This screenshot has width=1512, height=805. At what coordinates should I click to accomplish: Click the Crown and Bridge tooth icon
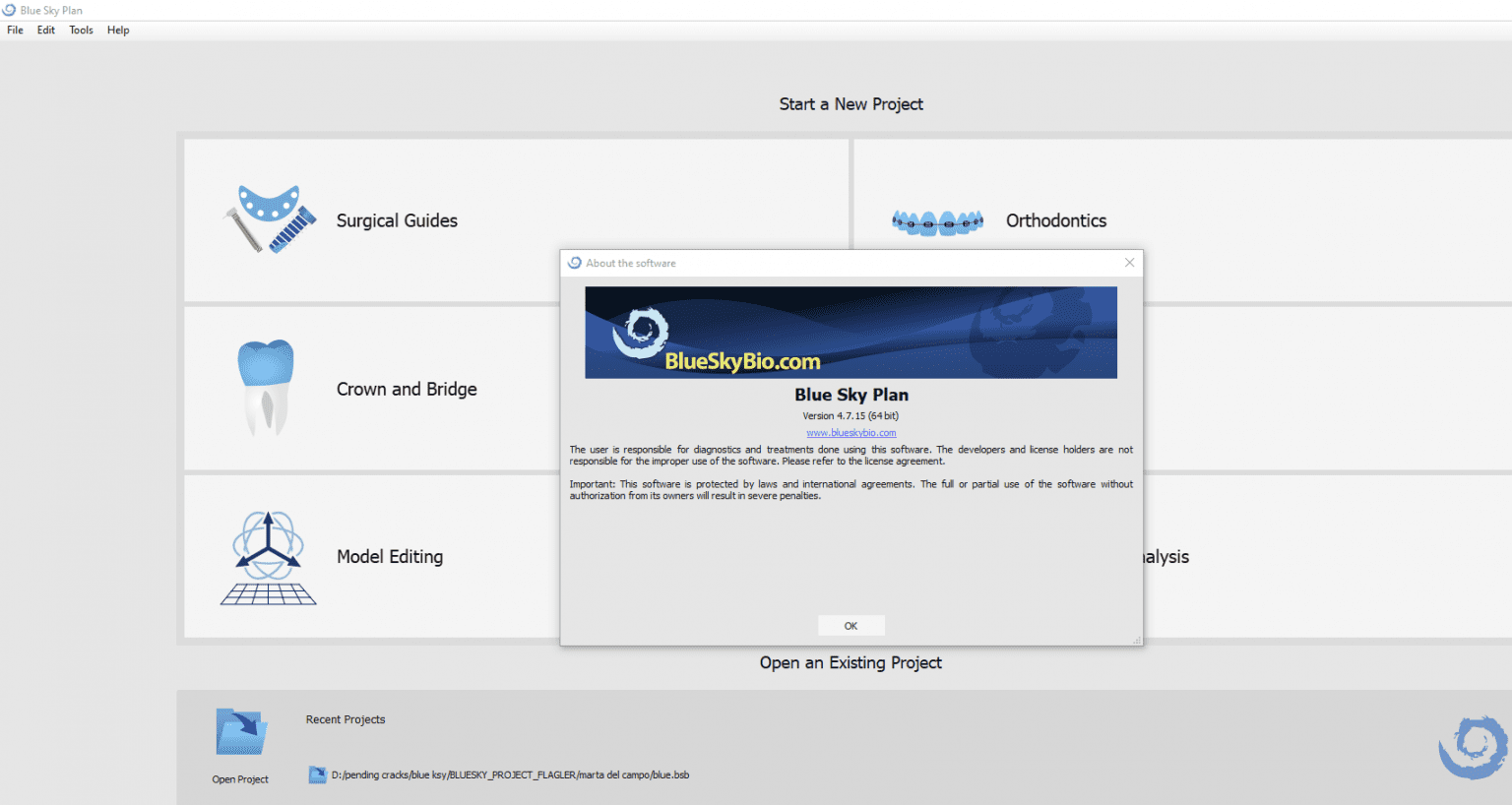pyautogui.click(x=267, y=387)
